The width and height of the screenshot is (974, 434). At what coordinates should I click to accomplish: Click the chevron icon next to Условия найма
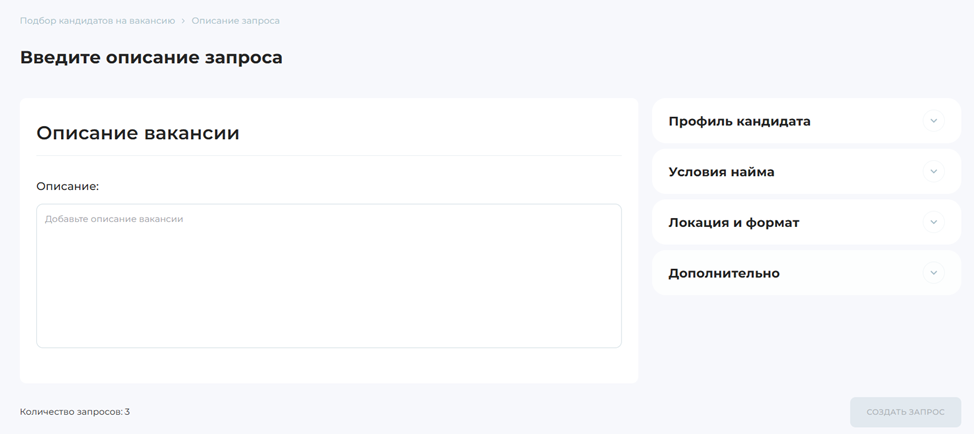point(933,172)
